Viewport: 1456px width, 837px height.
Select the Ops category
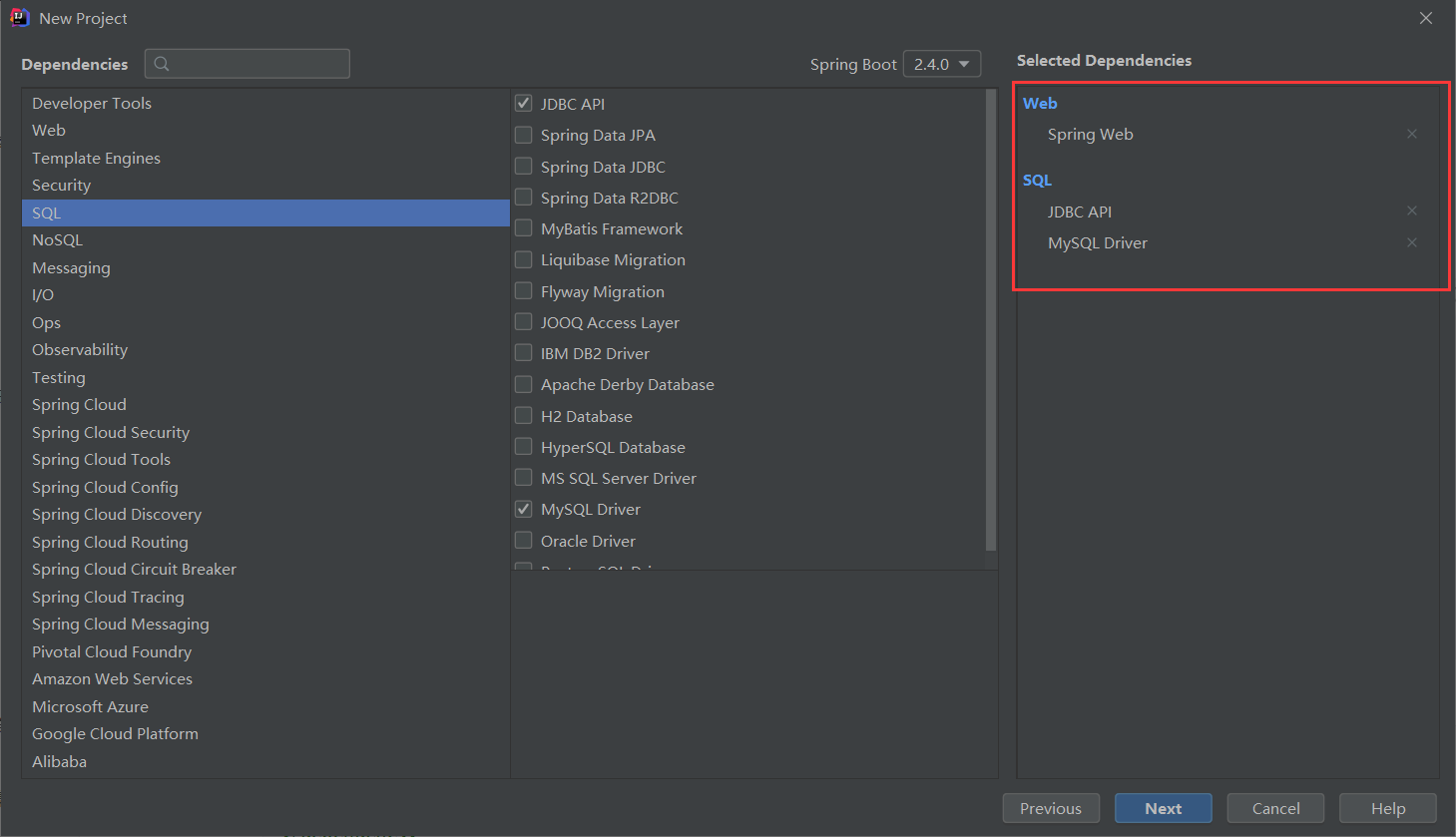[x=265, y=322]
